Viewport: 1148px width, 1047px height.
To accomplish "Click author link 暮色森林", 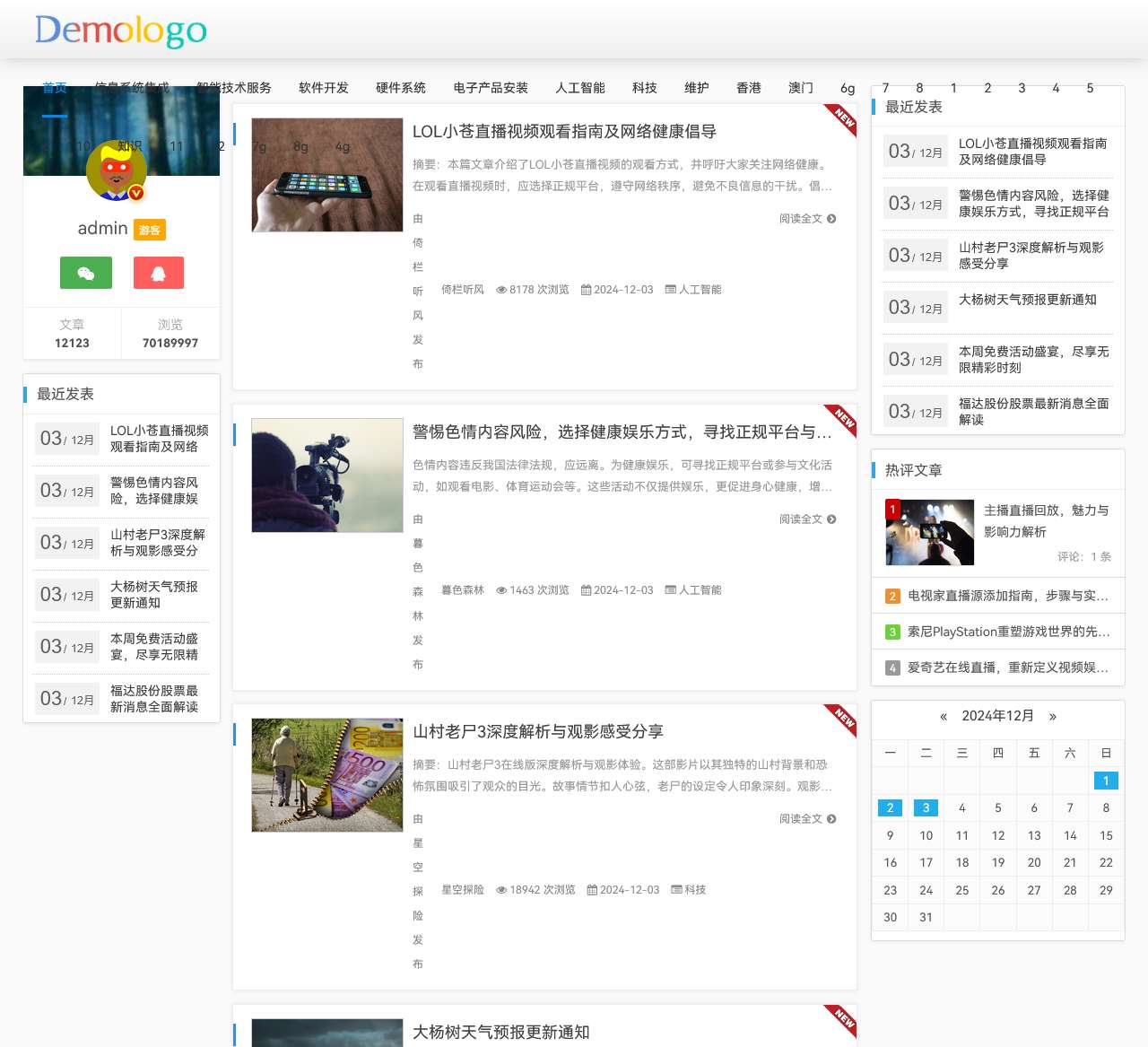I will pyautogui.click(x=463, y=590).
